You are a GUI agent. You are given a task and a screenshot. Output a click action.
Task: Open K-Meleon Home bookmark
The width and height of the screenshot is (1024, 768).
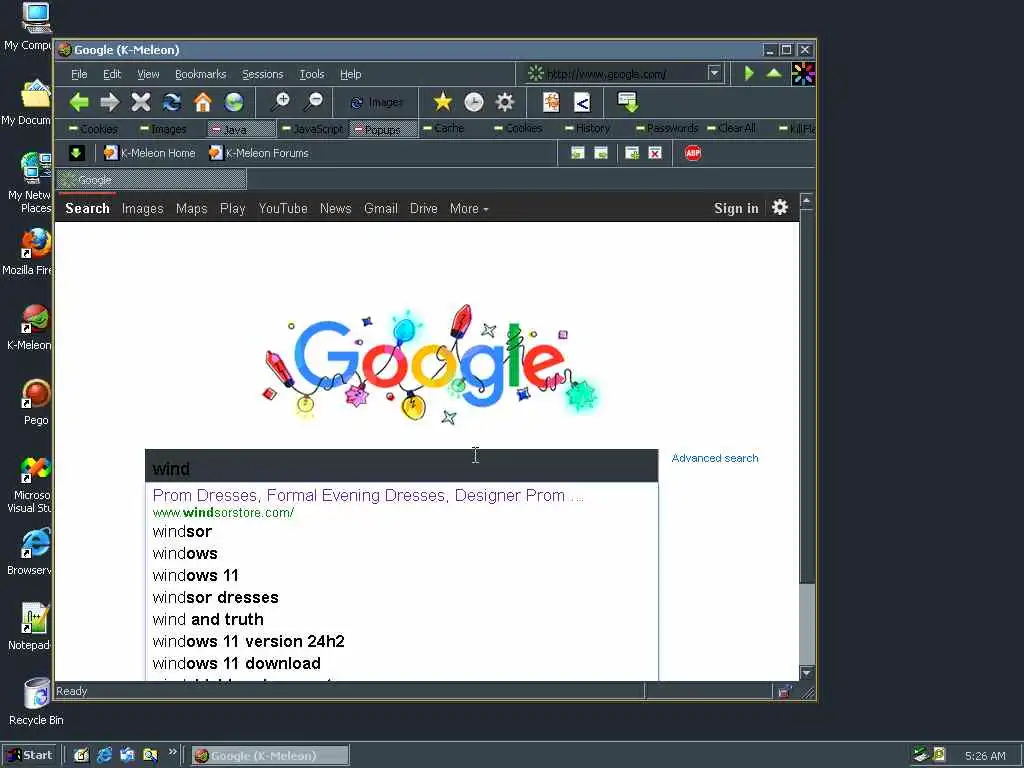[x=150, y=153]
